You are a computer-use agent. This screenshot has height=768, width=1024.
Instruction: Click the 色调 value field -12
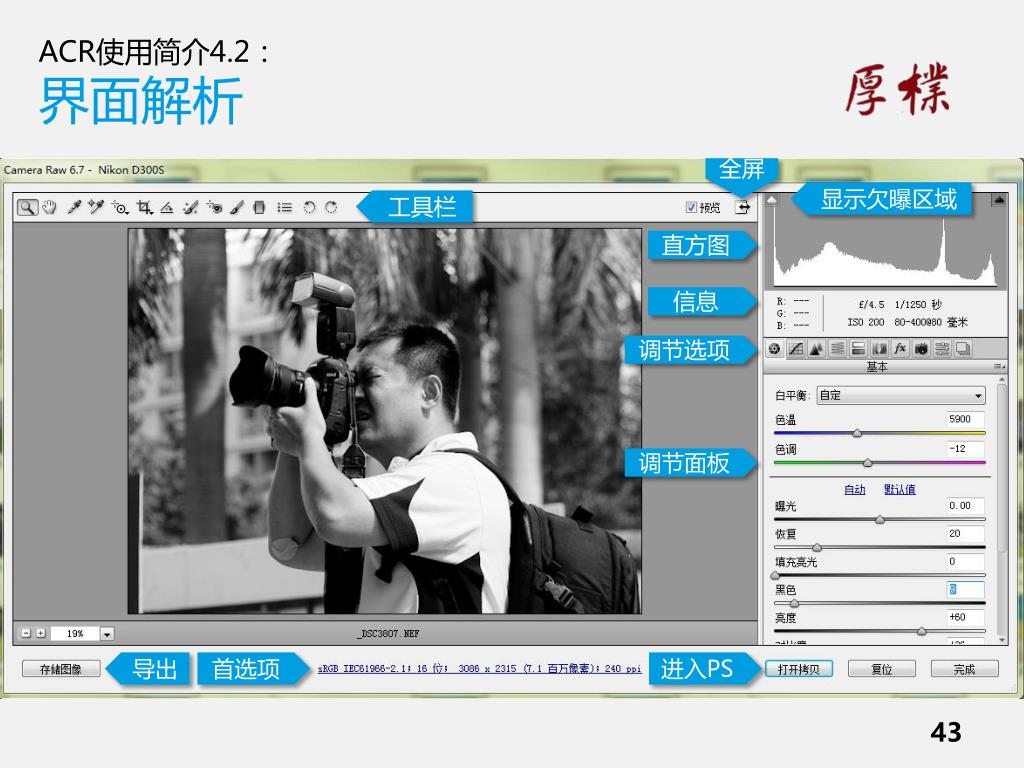point(965,449)
